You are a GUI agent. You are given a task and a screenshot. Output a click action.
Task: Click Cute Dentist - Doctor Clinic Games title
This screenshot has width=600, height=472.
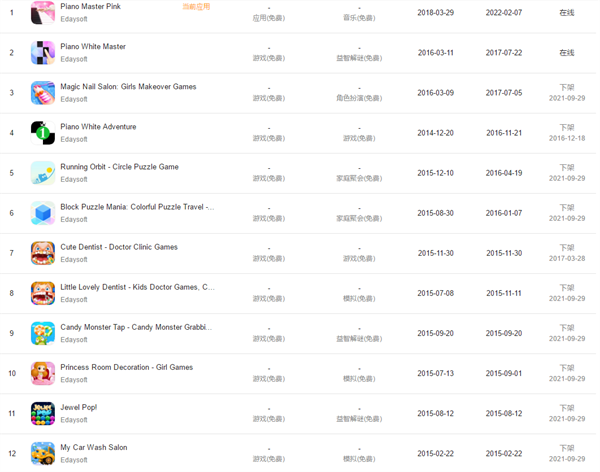pos(119,247)
